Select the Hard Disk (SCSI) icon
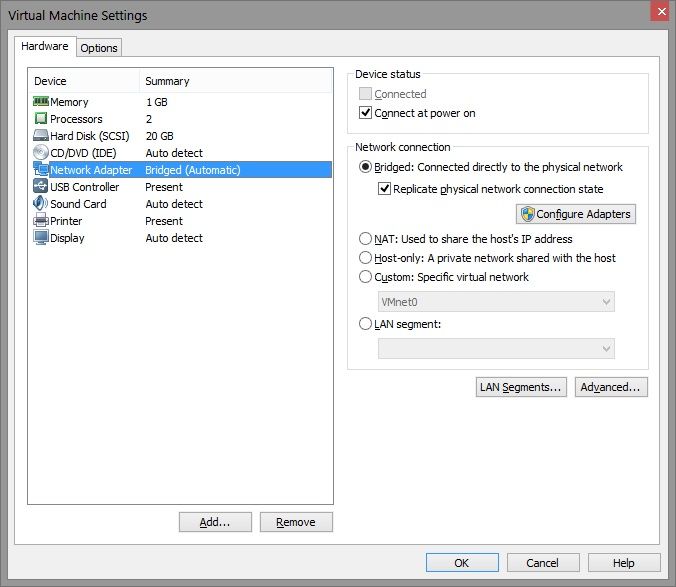 (41, 135)
